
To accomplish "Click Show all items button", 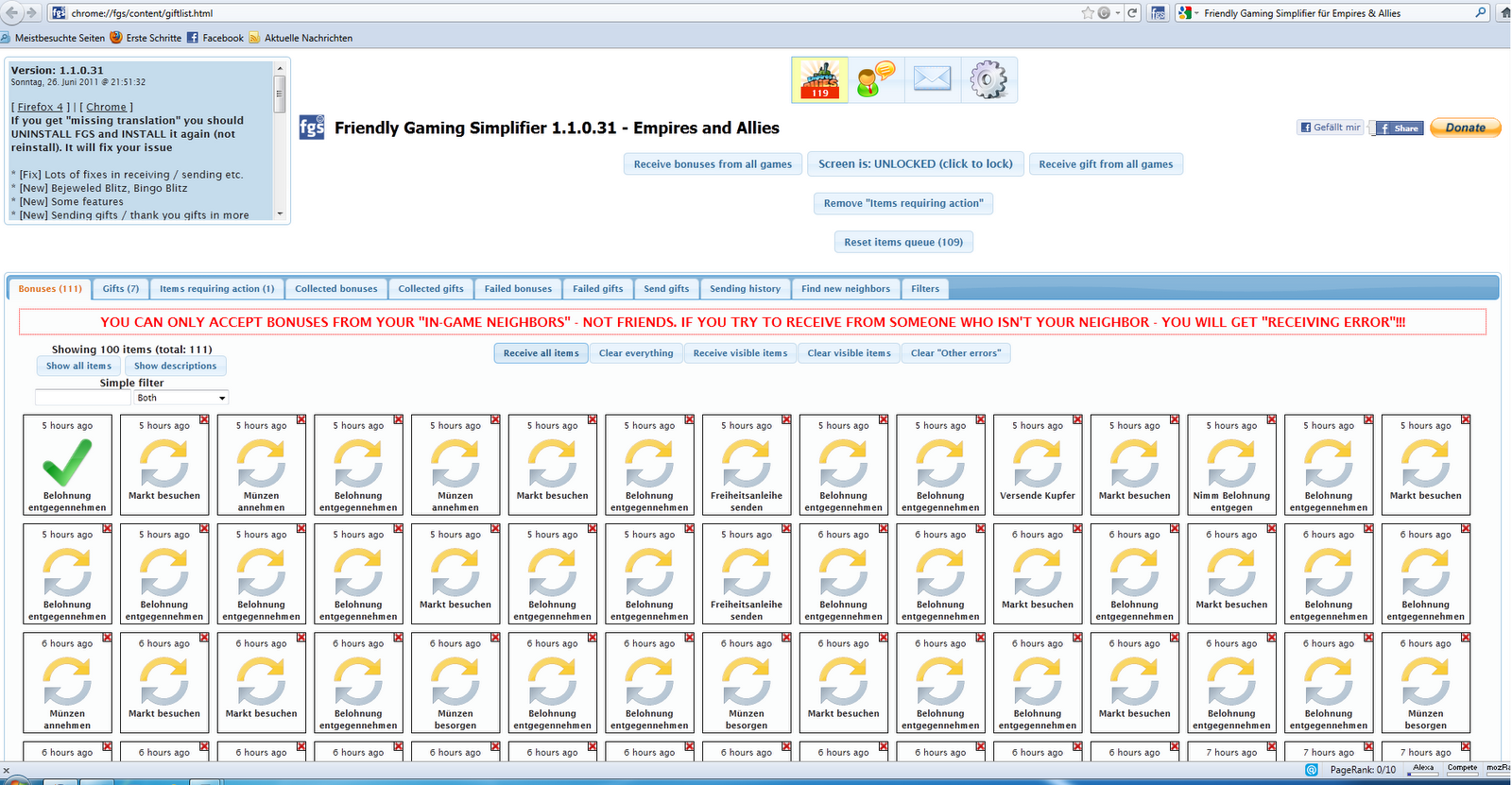I will [x=79, y=366].
